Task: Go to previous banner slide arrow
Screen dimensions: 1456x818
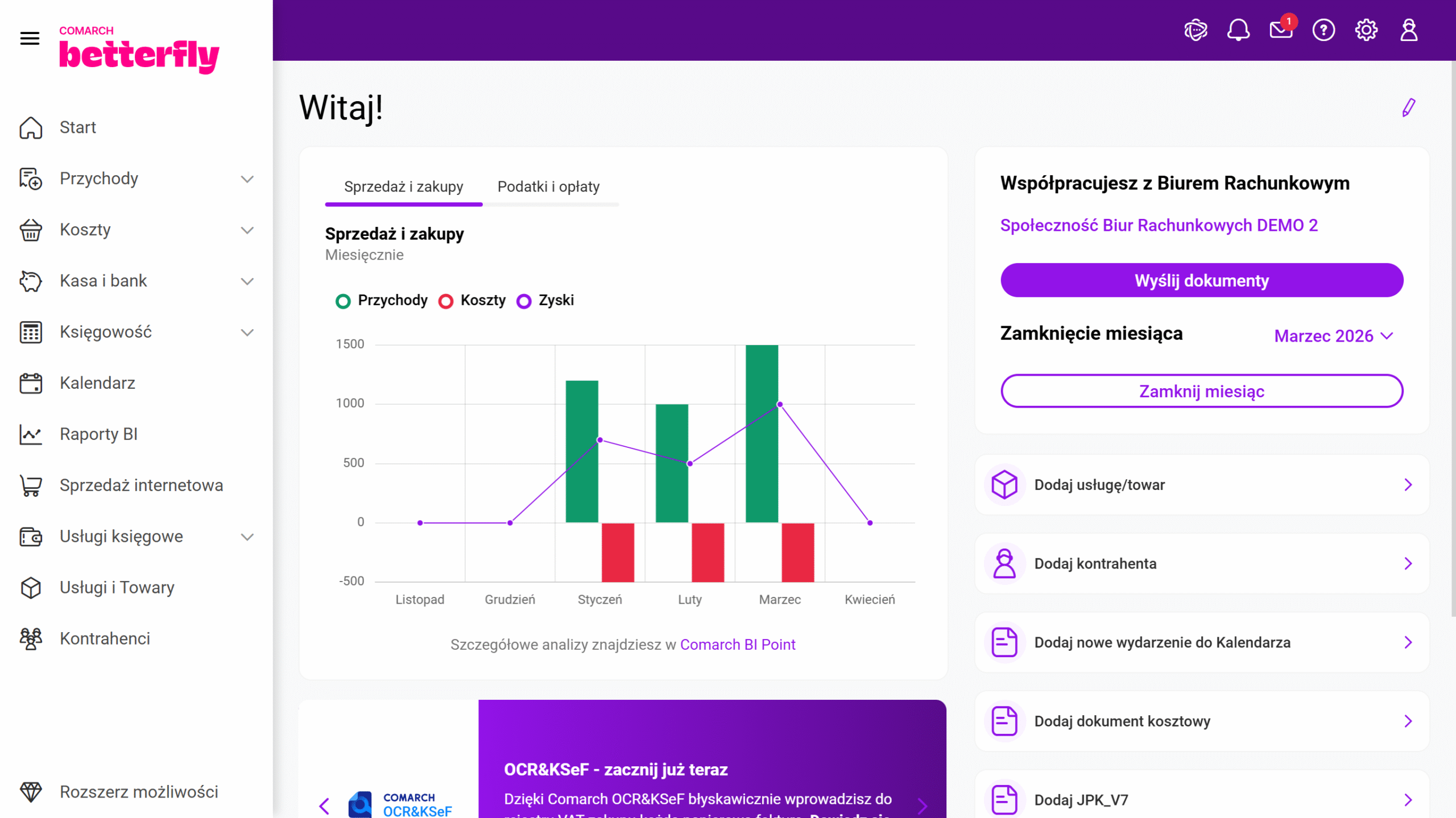Action: [325, 805]
